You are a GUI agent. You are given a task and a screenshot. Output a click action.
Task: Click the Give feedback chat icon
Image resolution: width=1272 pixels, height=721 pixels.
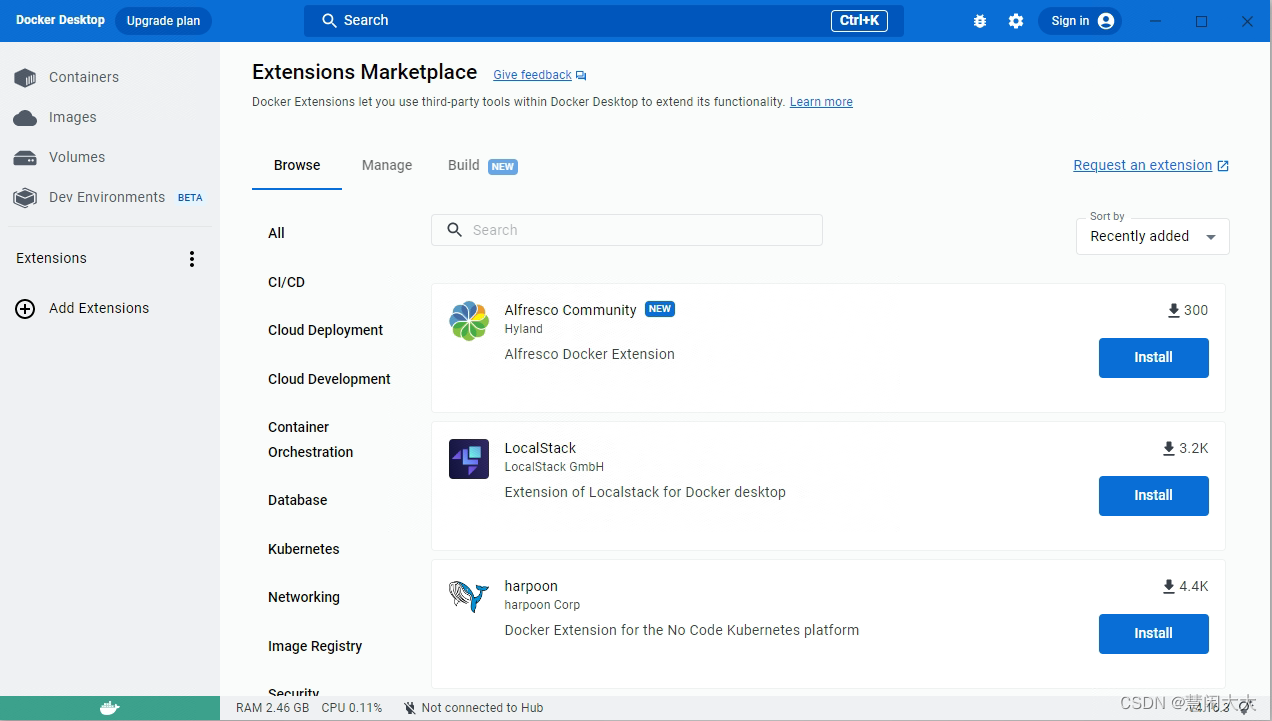(x=581, y=76)
